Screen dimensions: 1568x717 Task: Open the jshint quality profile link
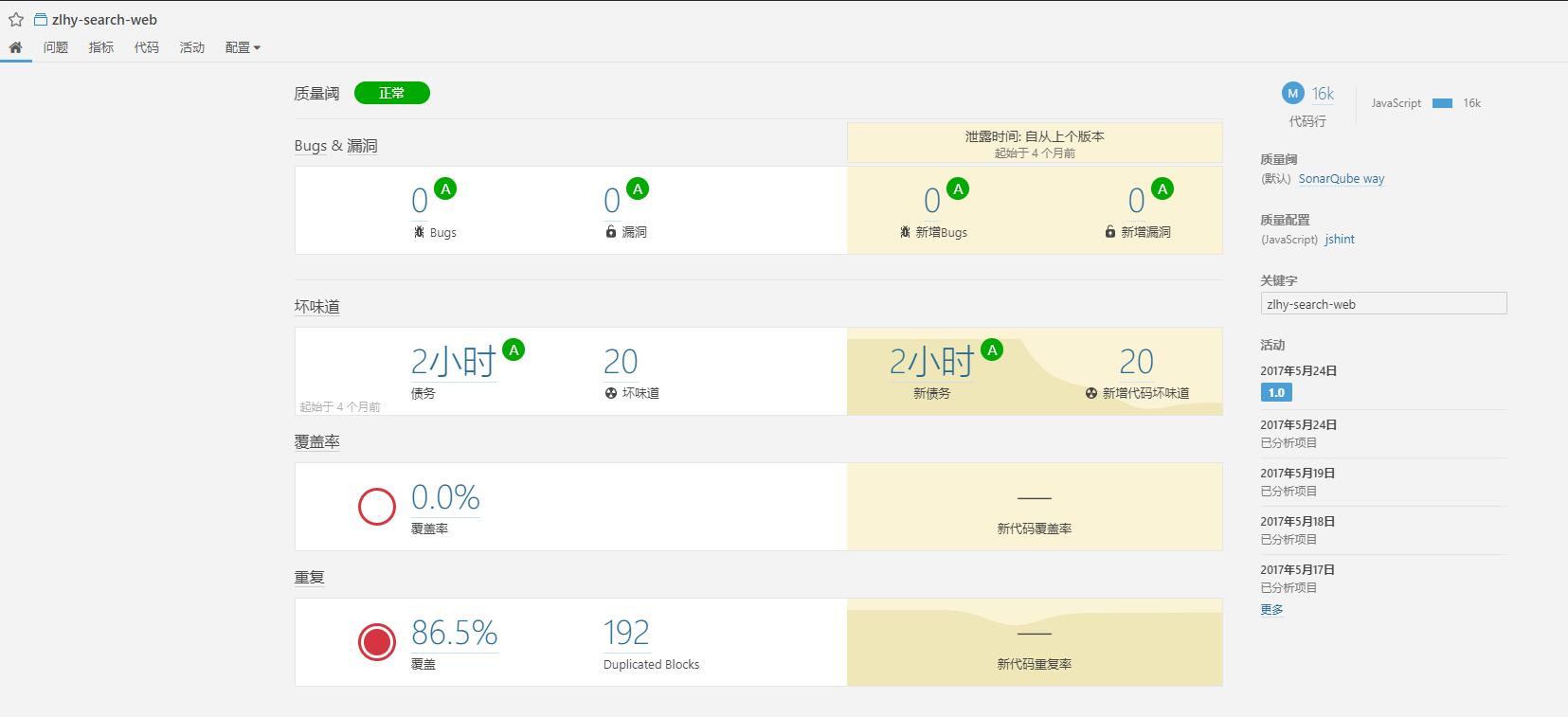pos(1340,240)
